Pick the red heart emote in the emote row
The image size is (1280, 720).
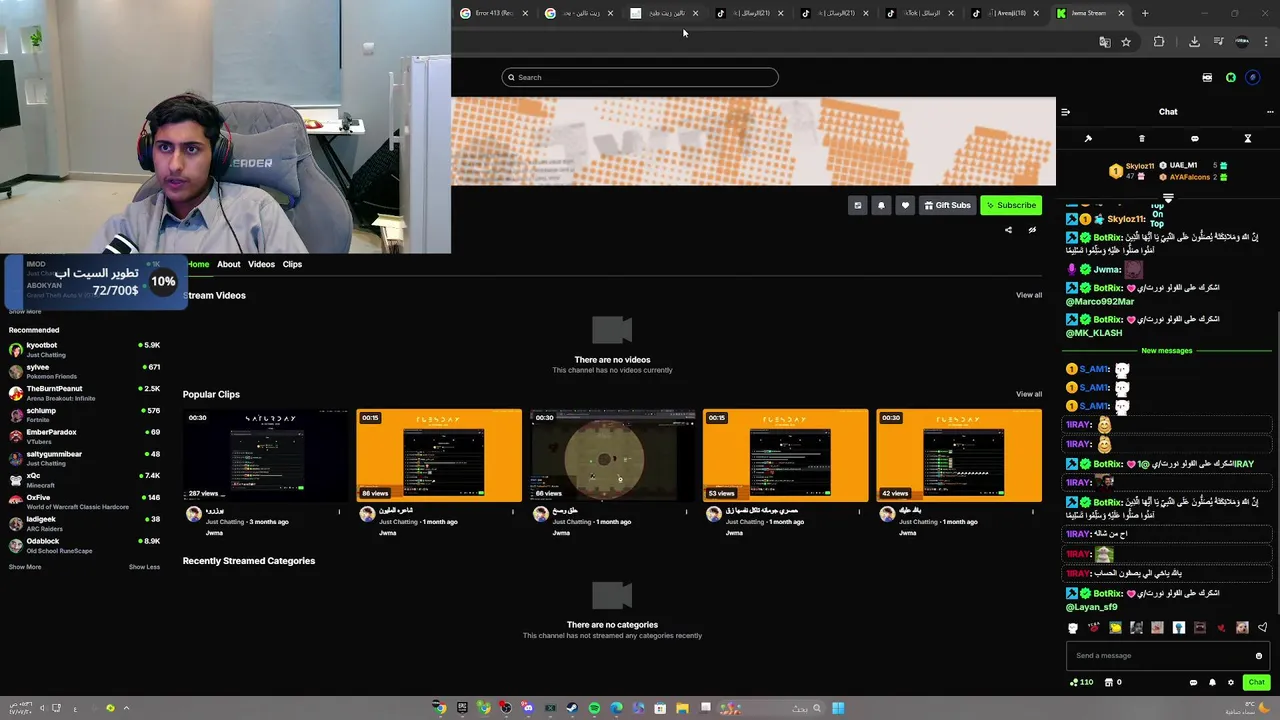[1221, 628]
